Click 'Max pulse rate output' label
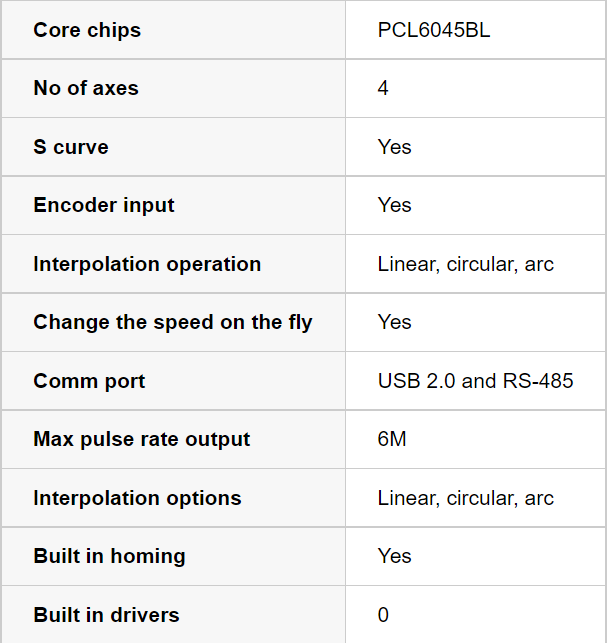The image size is (608, 643). pyautogui.click(x=141, y=440)
